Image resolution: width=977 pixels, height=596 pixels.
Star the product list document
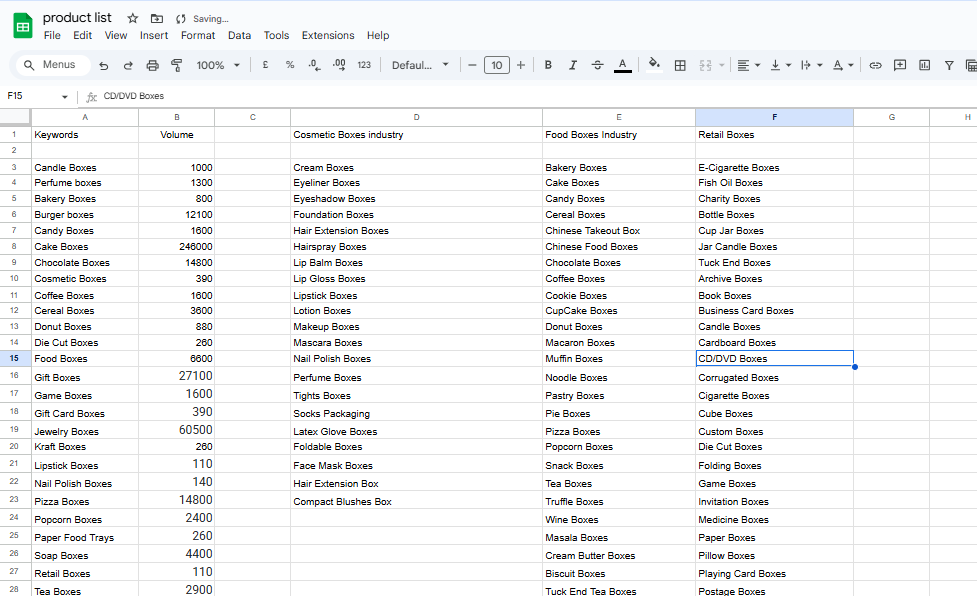[133, 18]
